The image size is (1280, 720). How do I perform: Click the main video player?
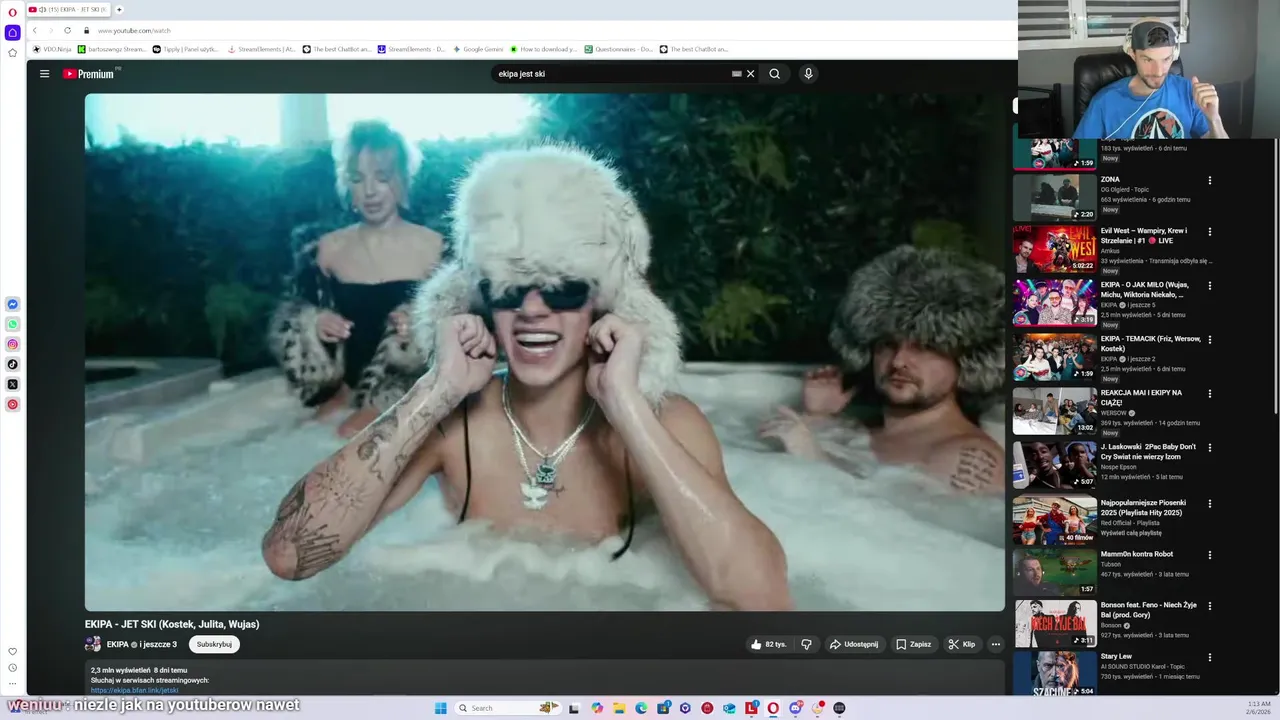pyautogui.click(x=544, y=352)
